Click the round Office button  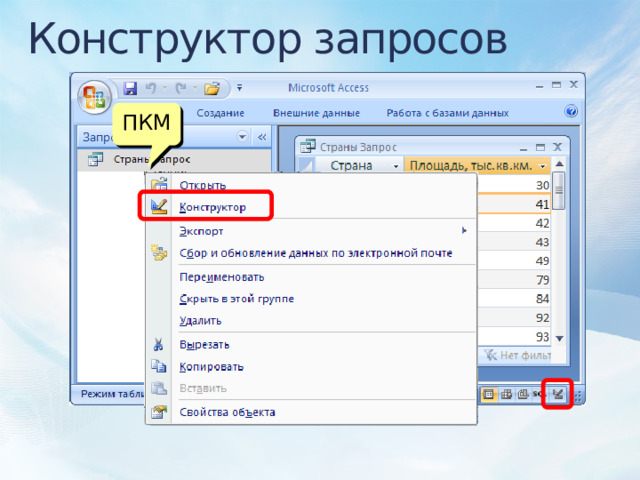click(94, 97)
